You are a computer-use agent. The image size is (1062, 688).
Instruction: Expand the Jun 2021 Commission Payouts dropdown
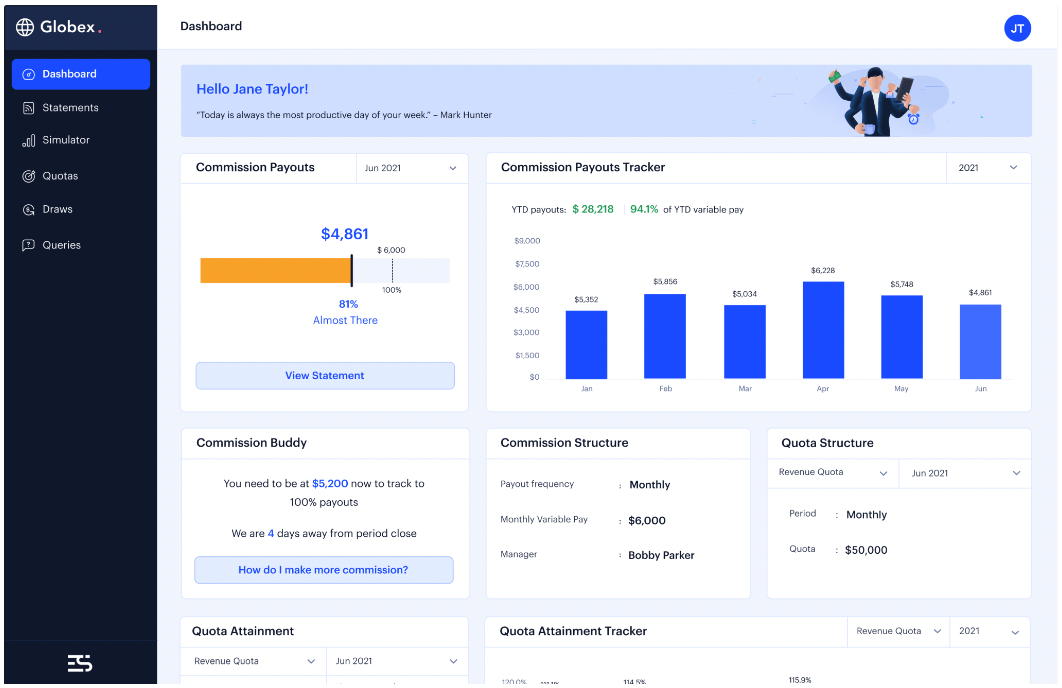pos(411,168)
